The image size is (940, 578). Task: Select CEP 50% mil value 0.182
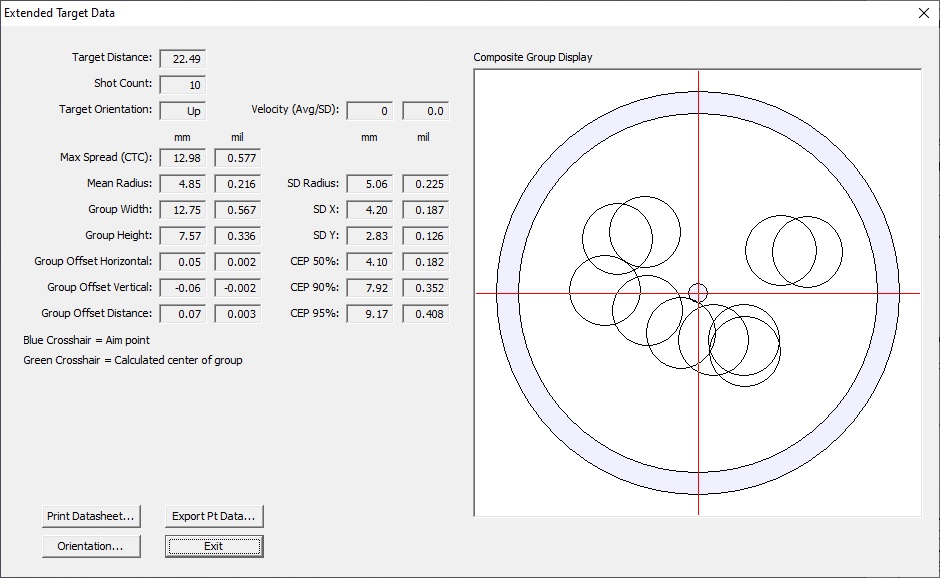(x=426, y=262)
